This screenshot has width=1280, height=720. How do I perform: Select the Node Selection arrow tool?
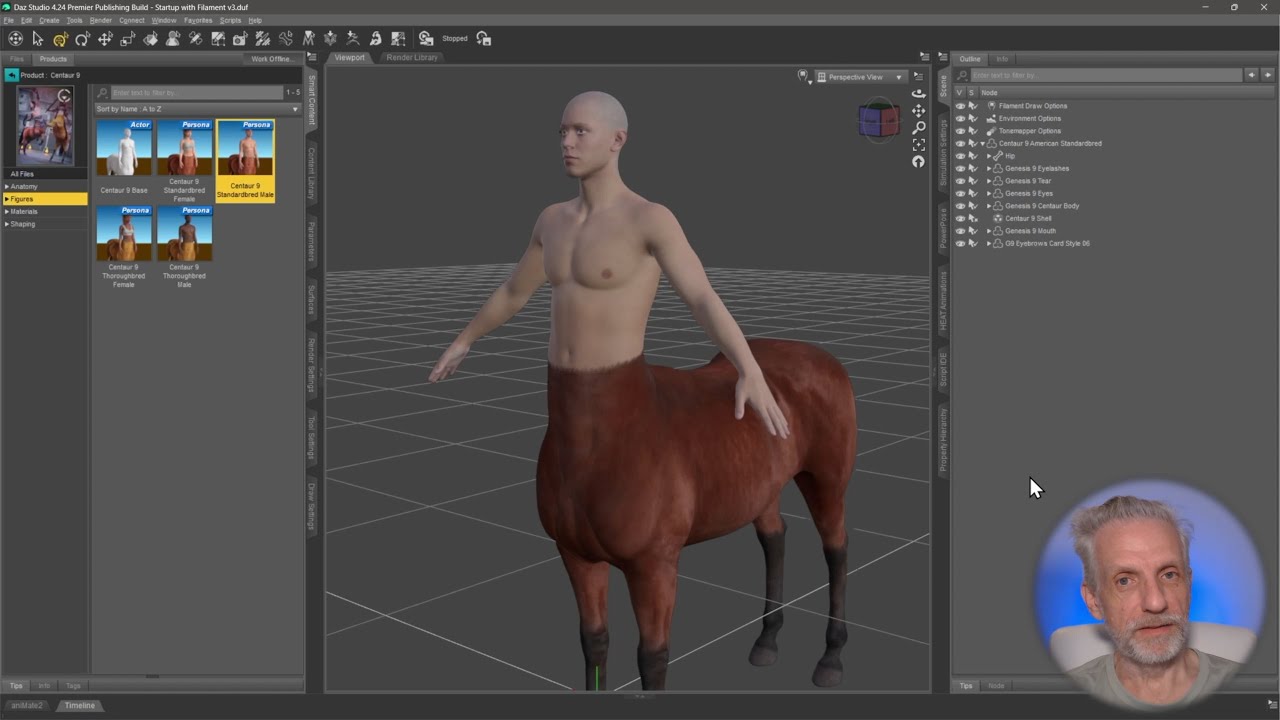click(37, 39)
